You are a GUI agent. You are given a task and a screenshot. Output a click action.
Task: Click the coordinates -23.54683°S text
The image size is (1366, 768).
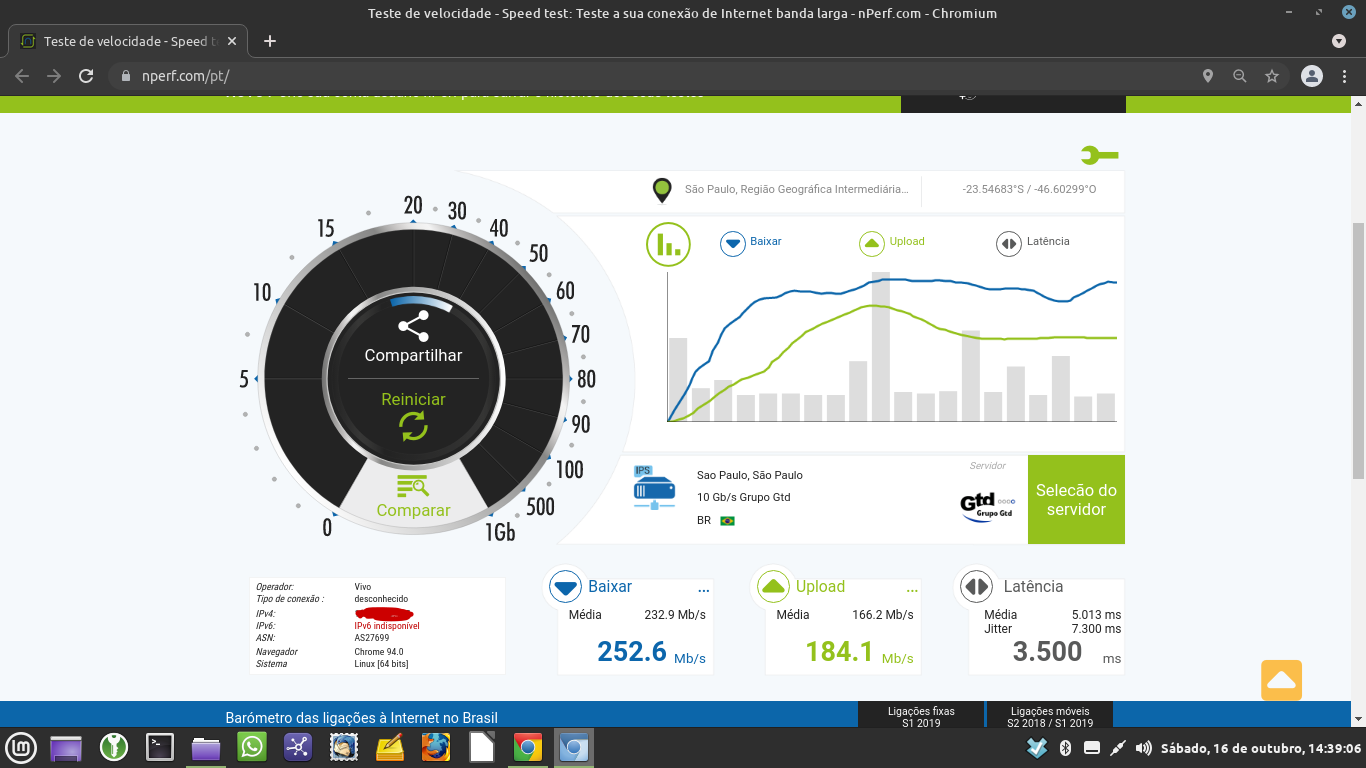tap(1029, 189)
